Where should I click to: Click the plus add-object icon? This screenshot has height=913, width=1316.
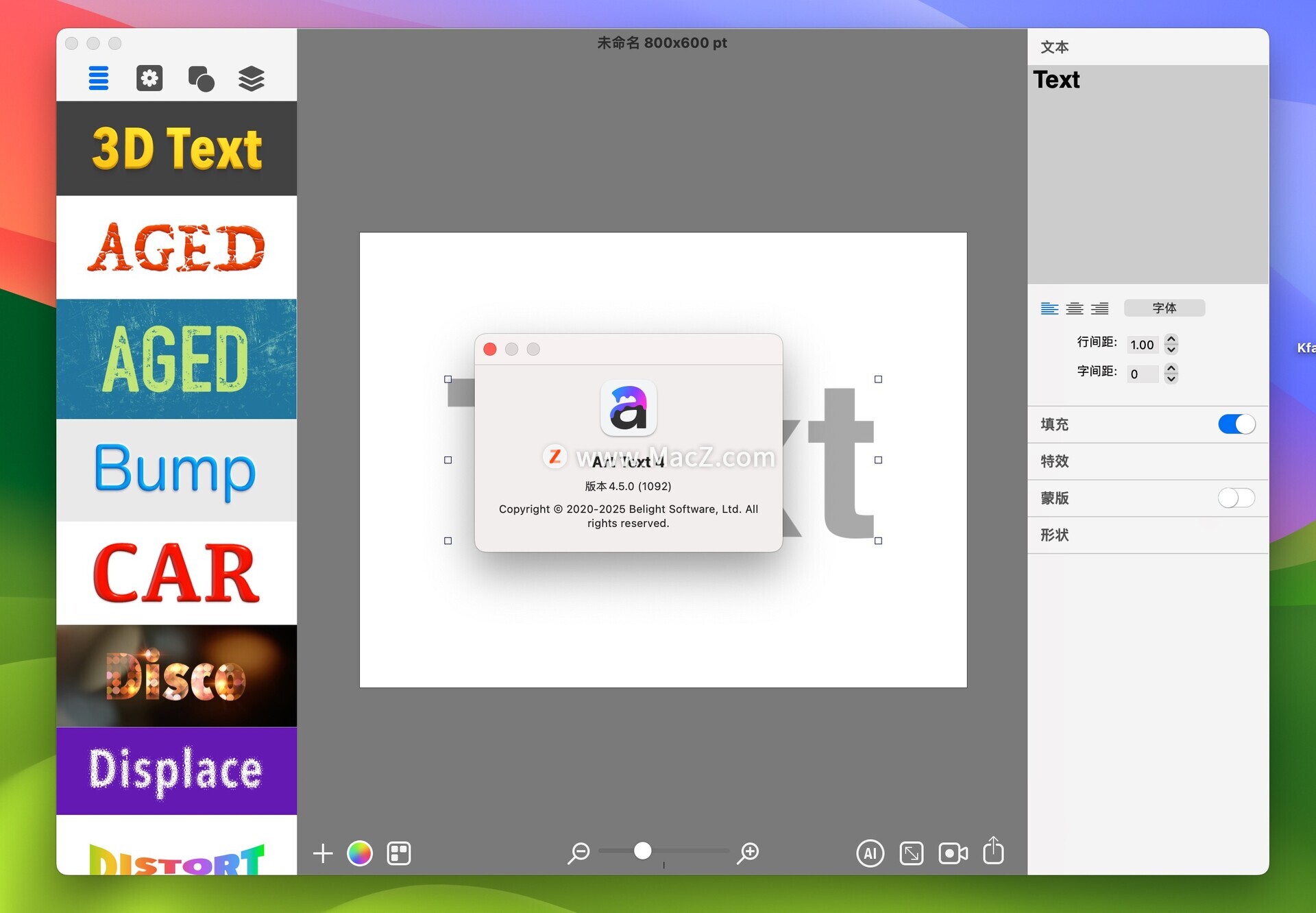click(323, 853)
